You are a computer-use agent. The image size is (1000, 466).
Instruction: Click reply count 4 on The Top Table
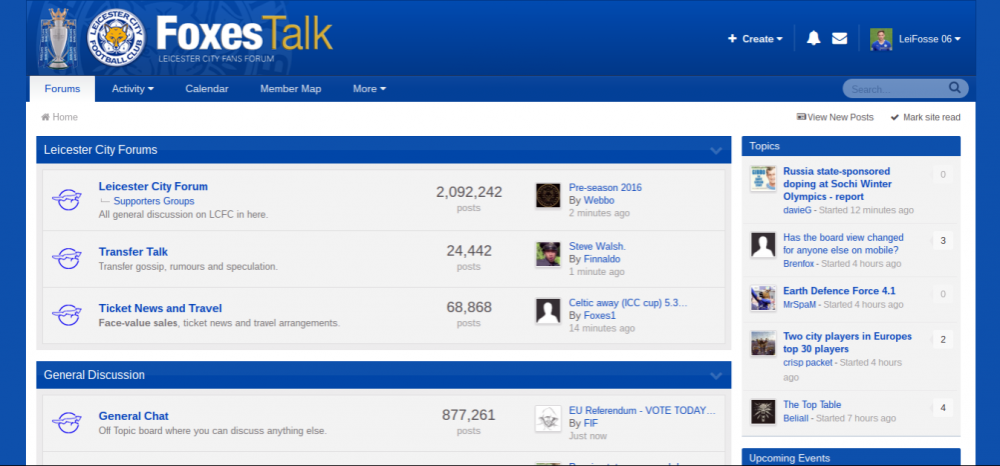click(x=943, y=408)
